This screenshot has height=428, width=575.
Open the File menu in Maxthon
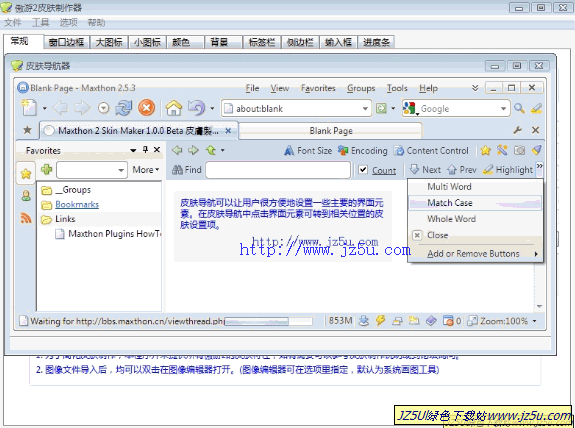point(252,88)
